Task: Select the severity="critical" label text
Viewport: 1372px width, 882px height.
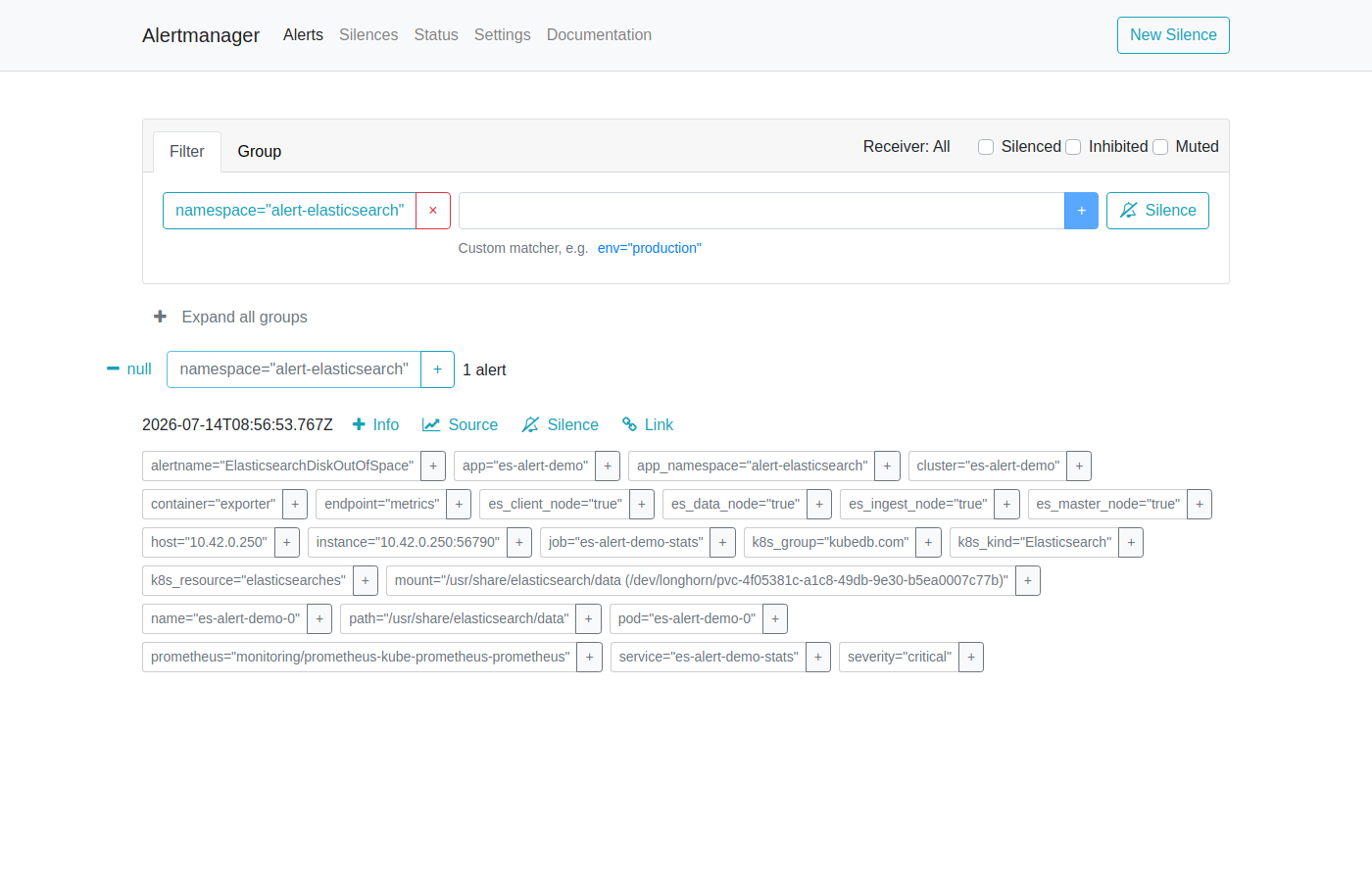Action: coord(900,657)
